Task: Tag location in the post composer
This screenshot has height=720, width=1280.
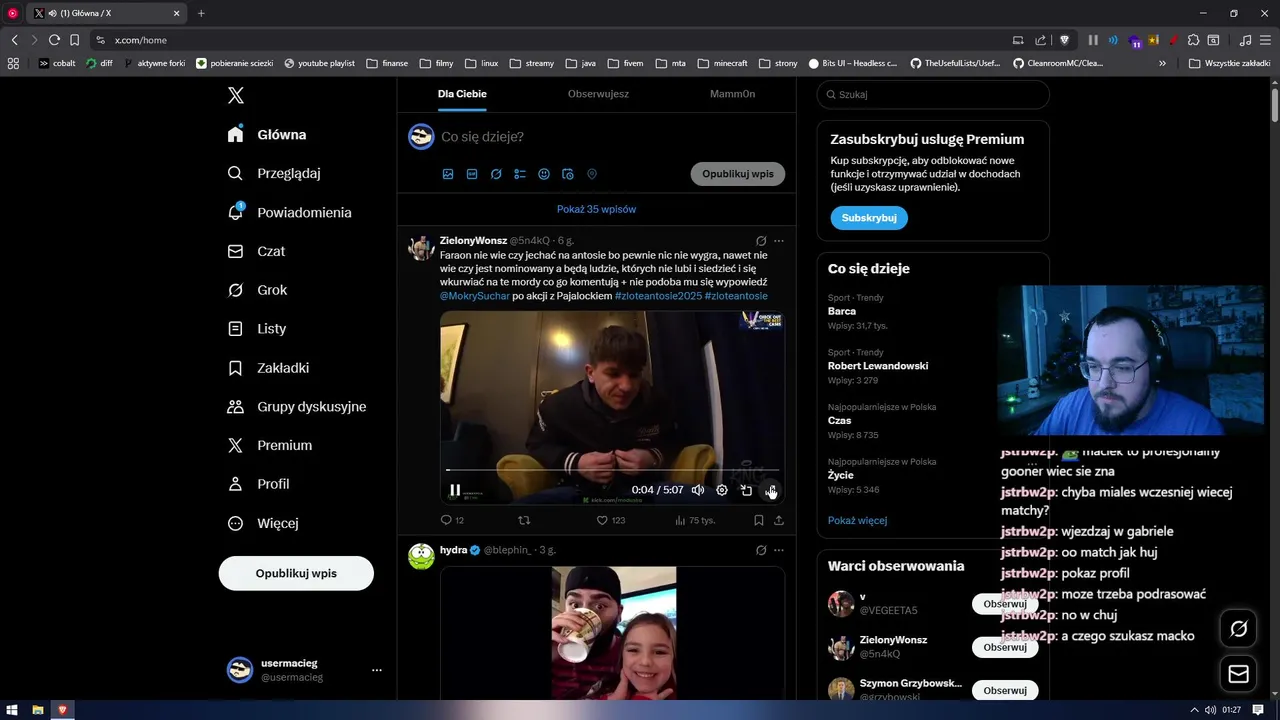Action: [x=592, y=174]
